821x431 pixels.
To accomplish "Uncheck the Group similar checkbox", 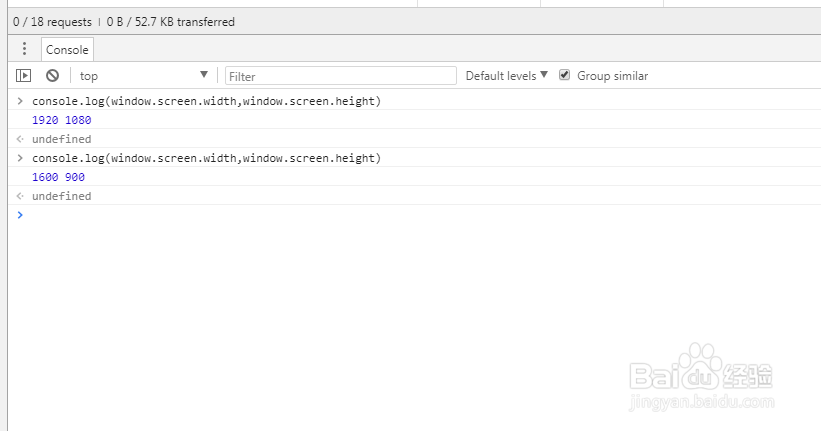I will pyautogui.click(x=565, y=75).
